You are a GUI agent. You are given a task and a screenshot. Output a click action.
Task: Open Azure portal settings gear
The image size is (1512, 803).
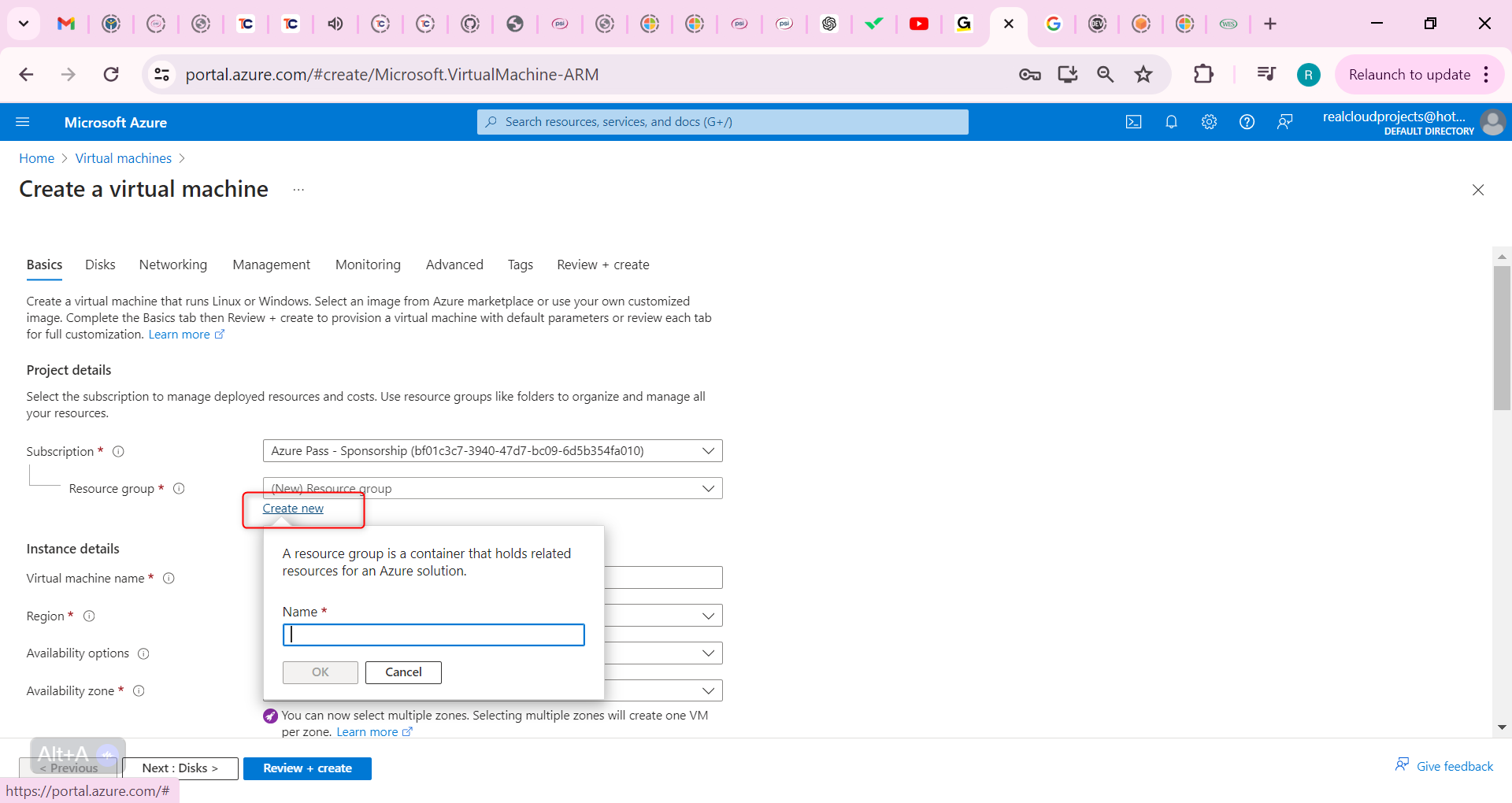(x=1209, y=122)
